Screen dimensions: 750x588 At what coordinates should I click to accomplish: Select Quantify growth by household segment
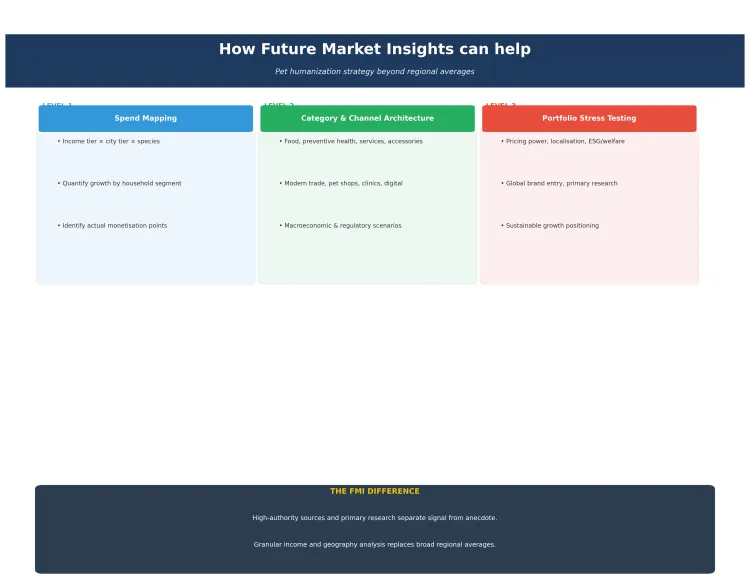click(121, 184)
